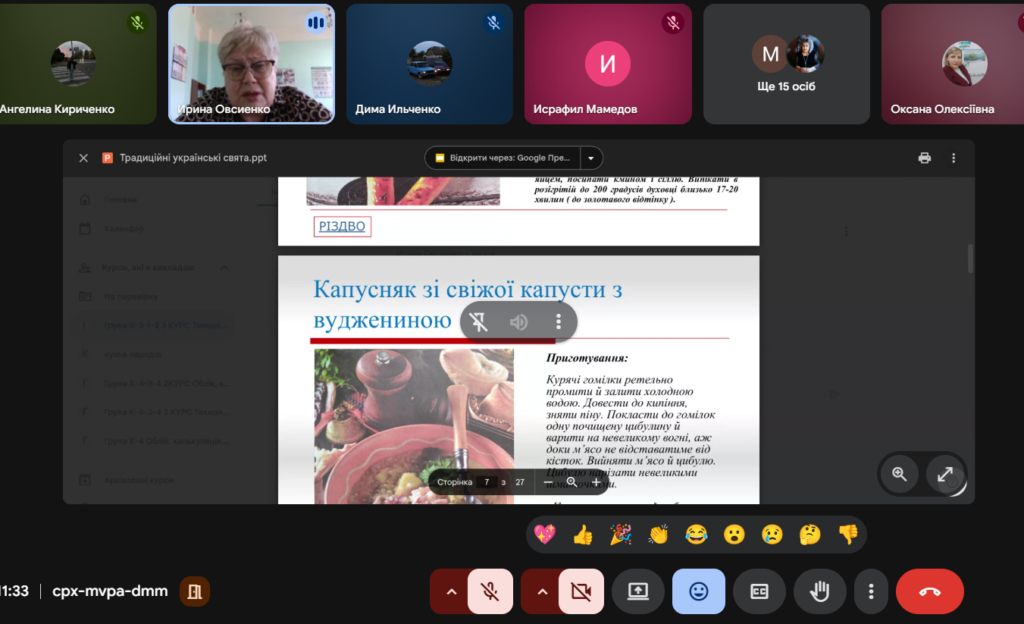Send the thumbs up emoji reaction

click(582, 535)
